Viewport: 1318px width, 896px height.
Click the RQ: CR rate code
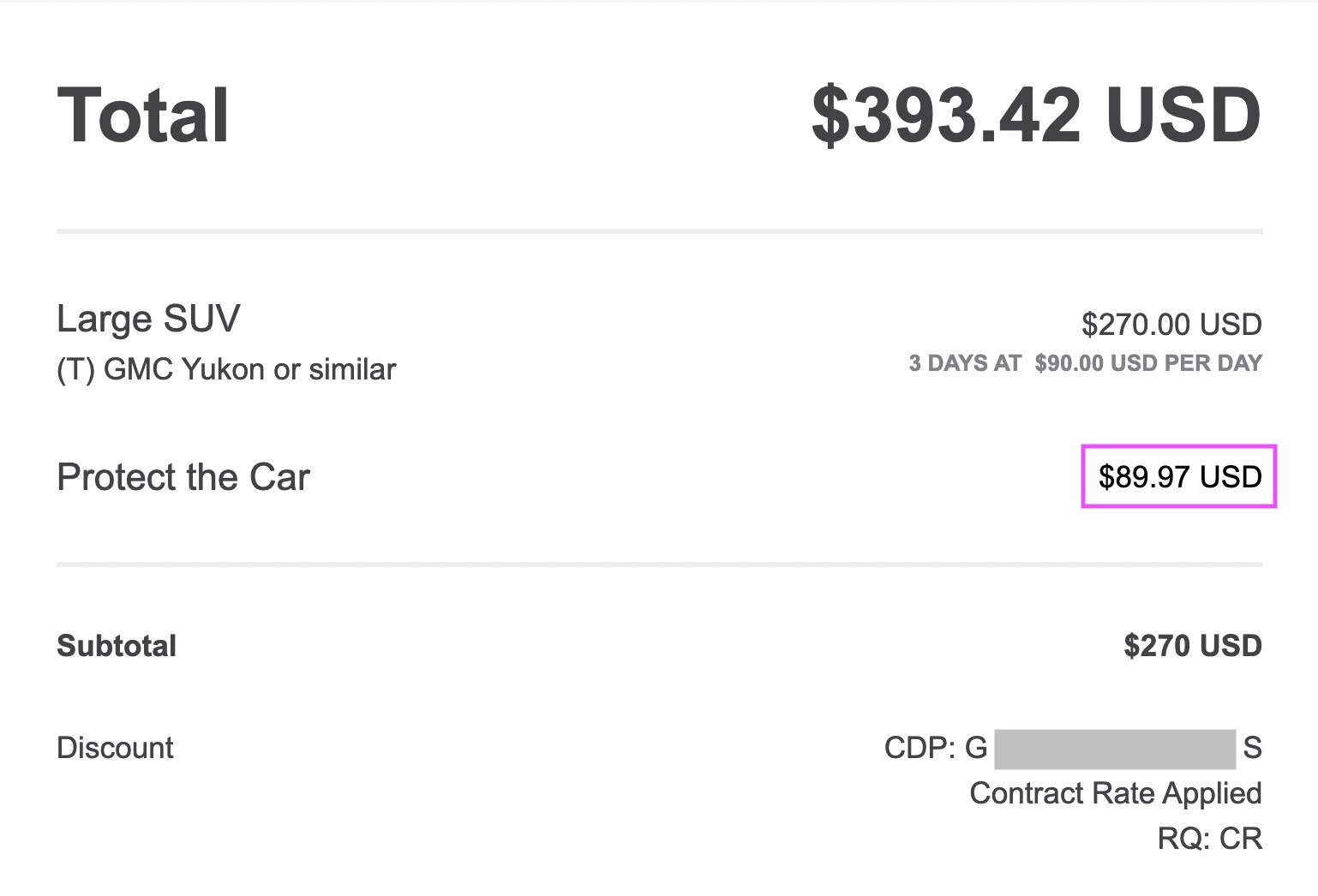[1210, 838]
